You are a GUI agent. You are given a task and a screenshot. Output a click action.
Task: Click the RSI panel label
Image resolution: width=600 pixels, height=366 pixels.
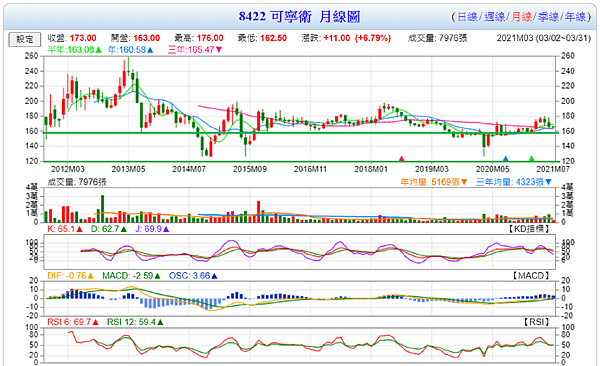click(x=536, y=322)
